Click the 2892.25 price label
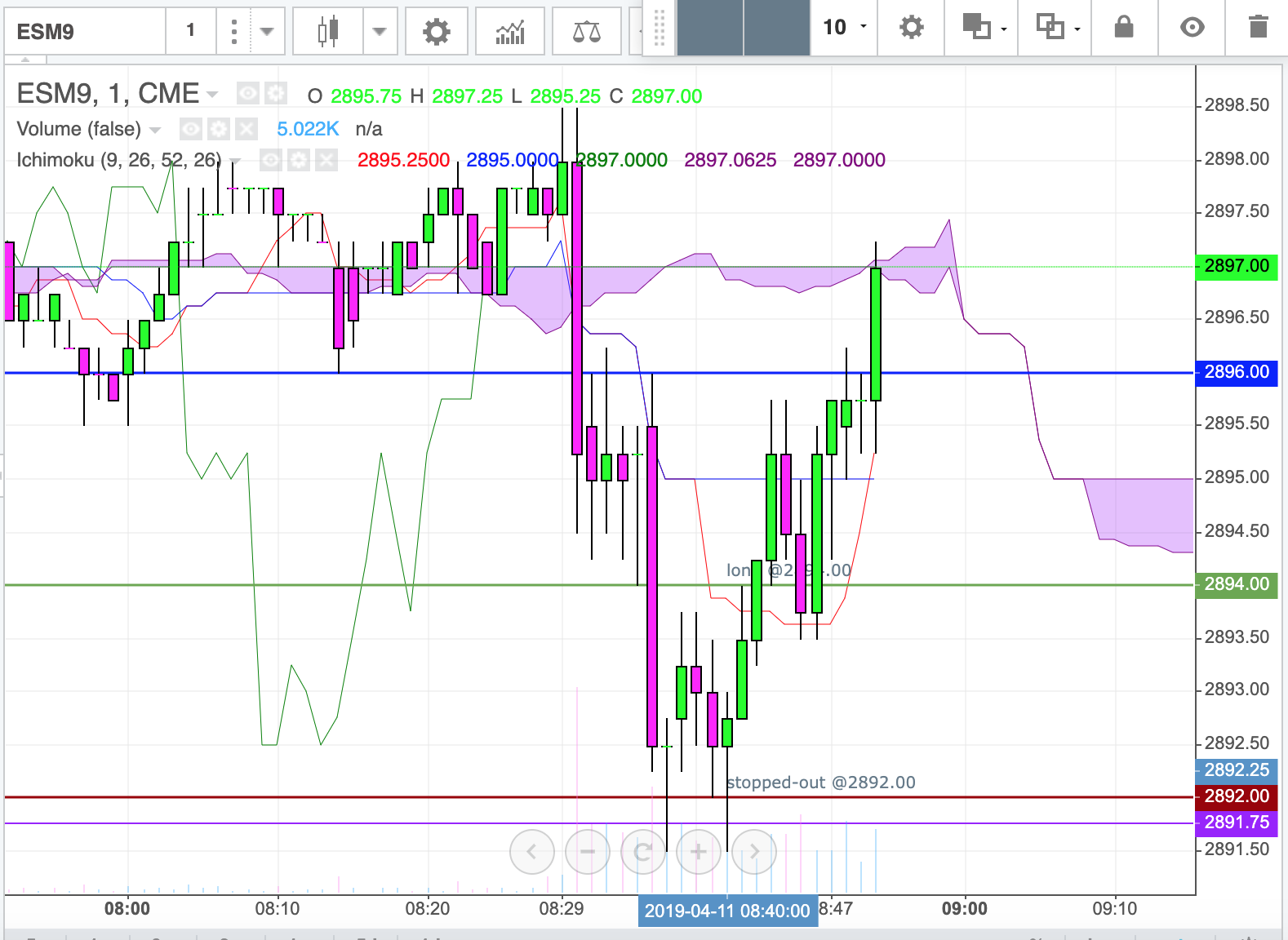 pos(1237,770)
